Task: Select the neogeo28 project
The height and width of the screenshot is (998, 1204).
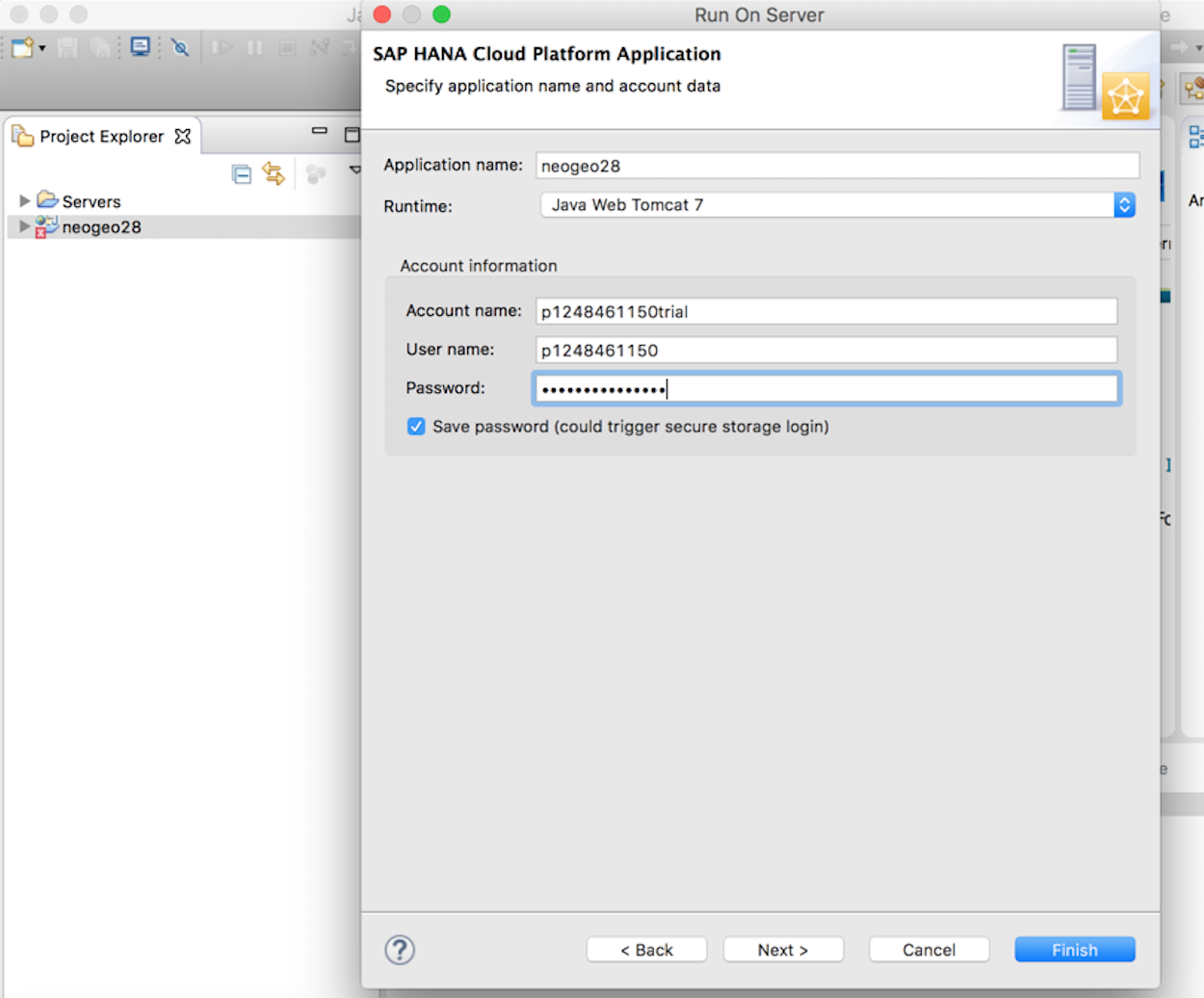Action: 101,227
